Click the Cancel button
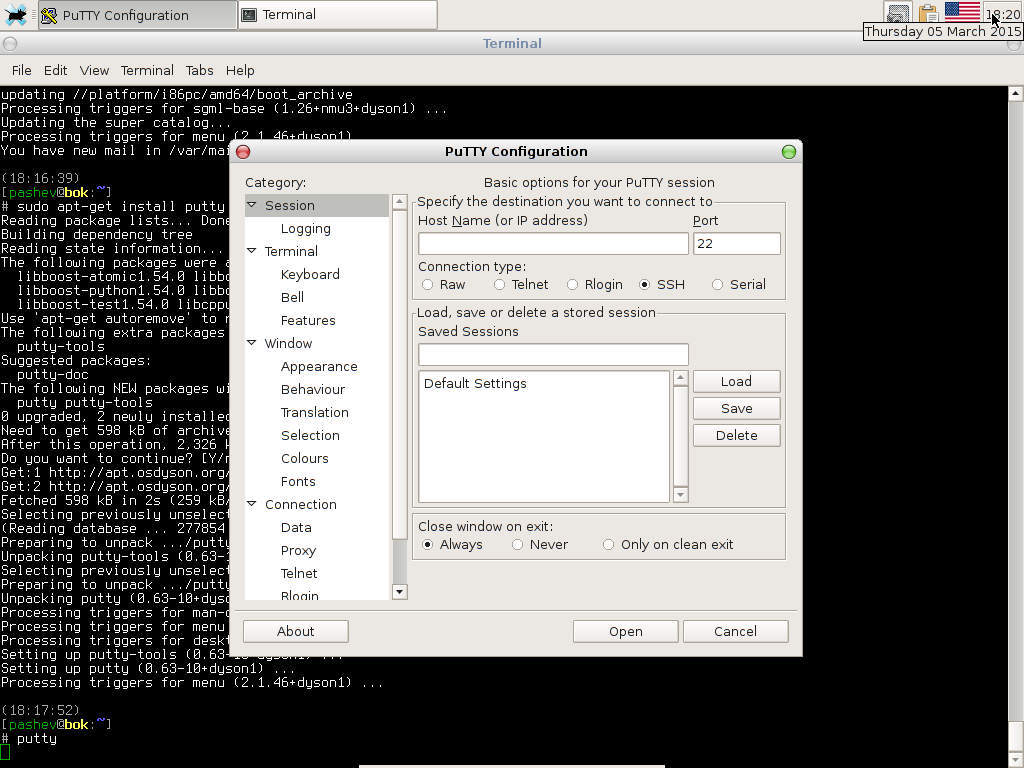The width and height of the screenshot is (1024, 768). pos(735,632)
